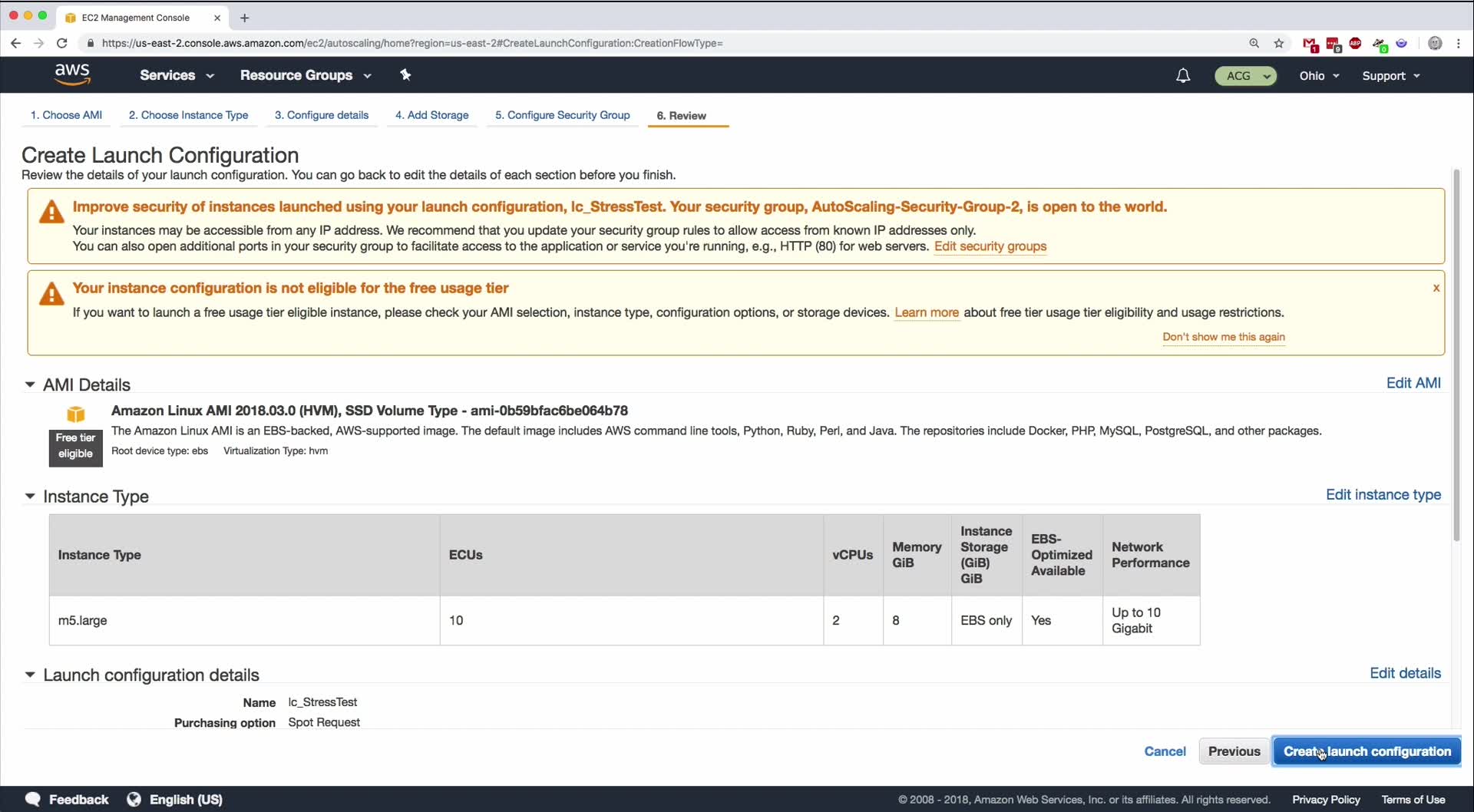Go to step 5 Configure Security Group
The width and height of the screenshot is (1474, 812).
(562, 115)
